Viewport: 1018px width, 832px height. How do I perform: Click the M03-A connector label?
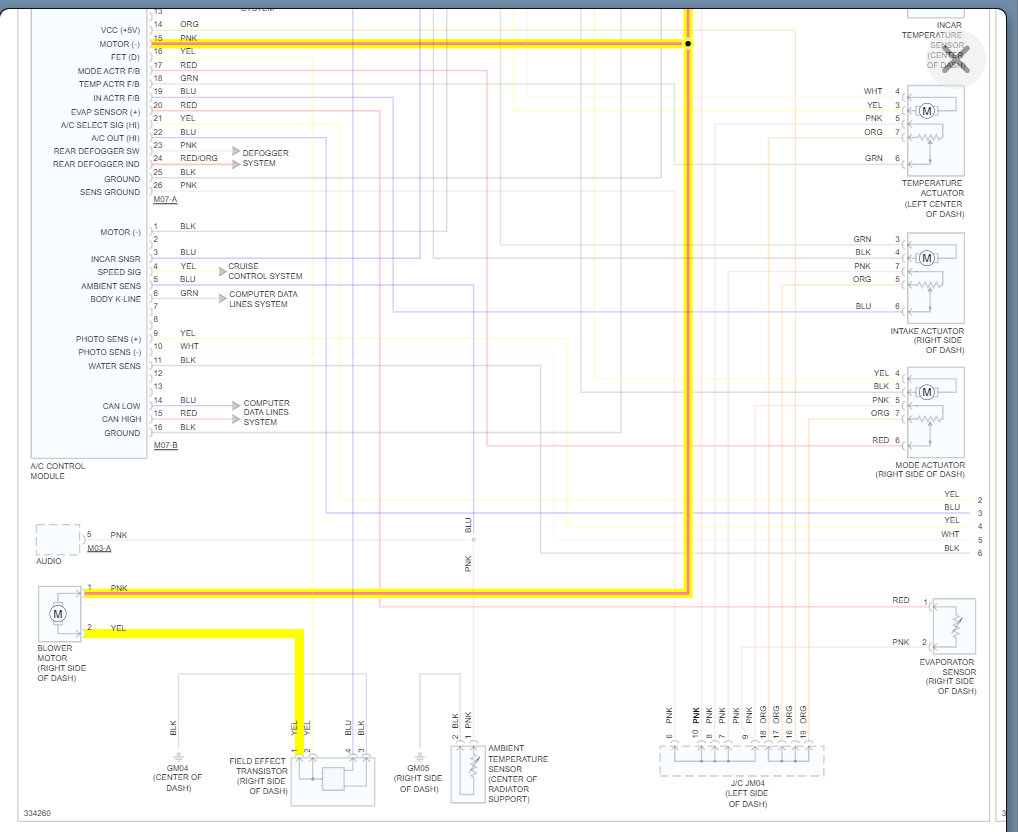tap(99, 548)
